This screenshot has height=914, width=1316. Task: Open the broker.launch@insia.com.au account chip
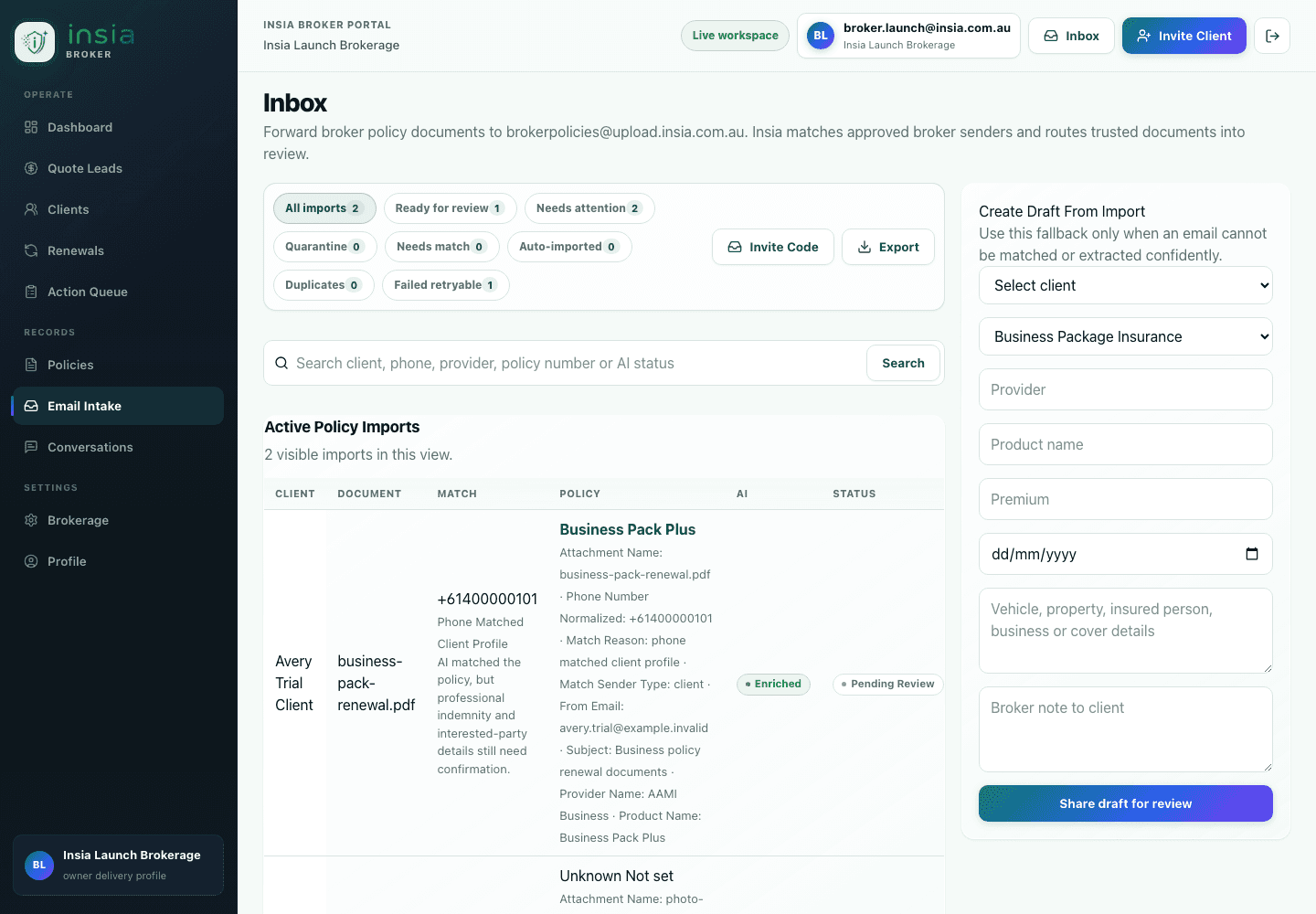click(x=908, y=36)
